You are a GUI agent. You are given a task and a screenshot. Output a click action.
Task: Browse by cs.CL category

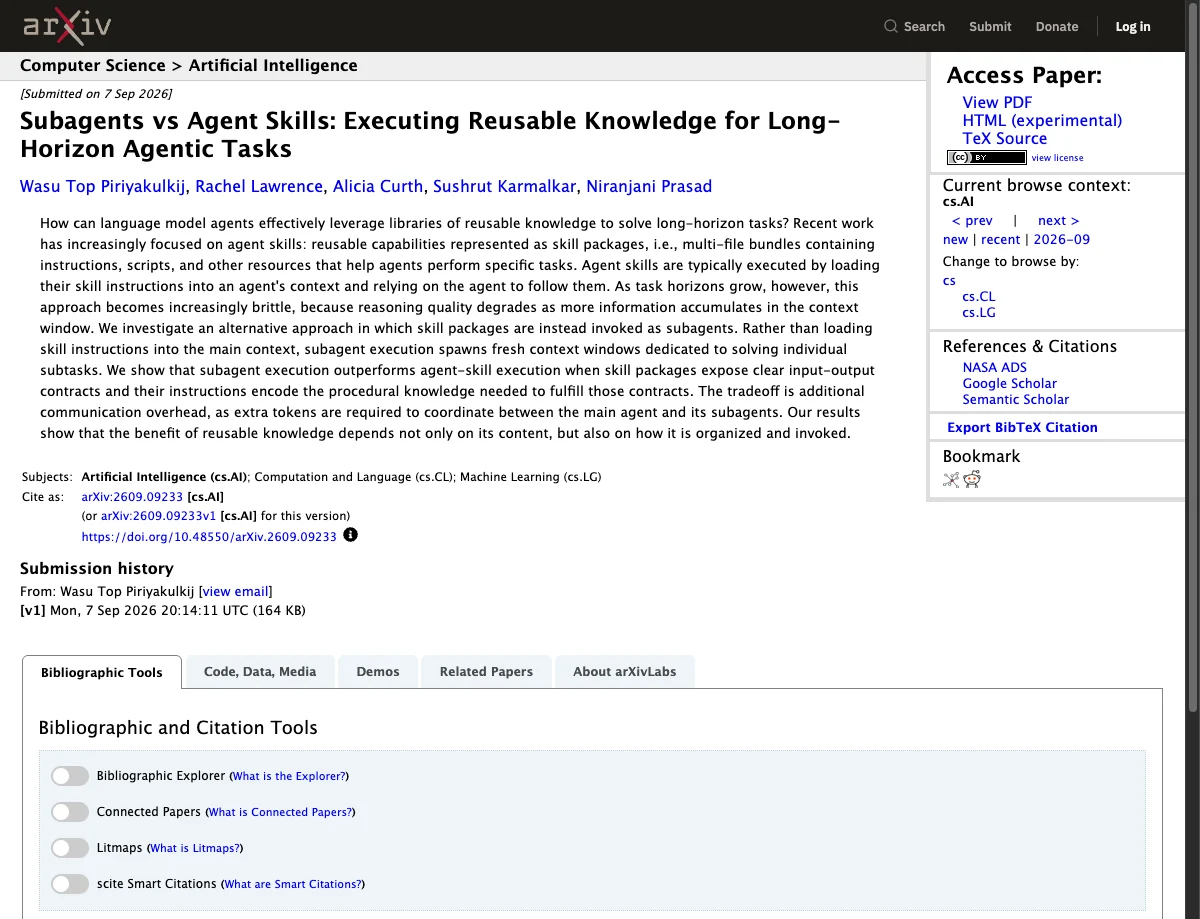979,296
